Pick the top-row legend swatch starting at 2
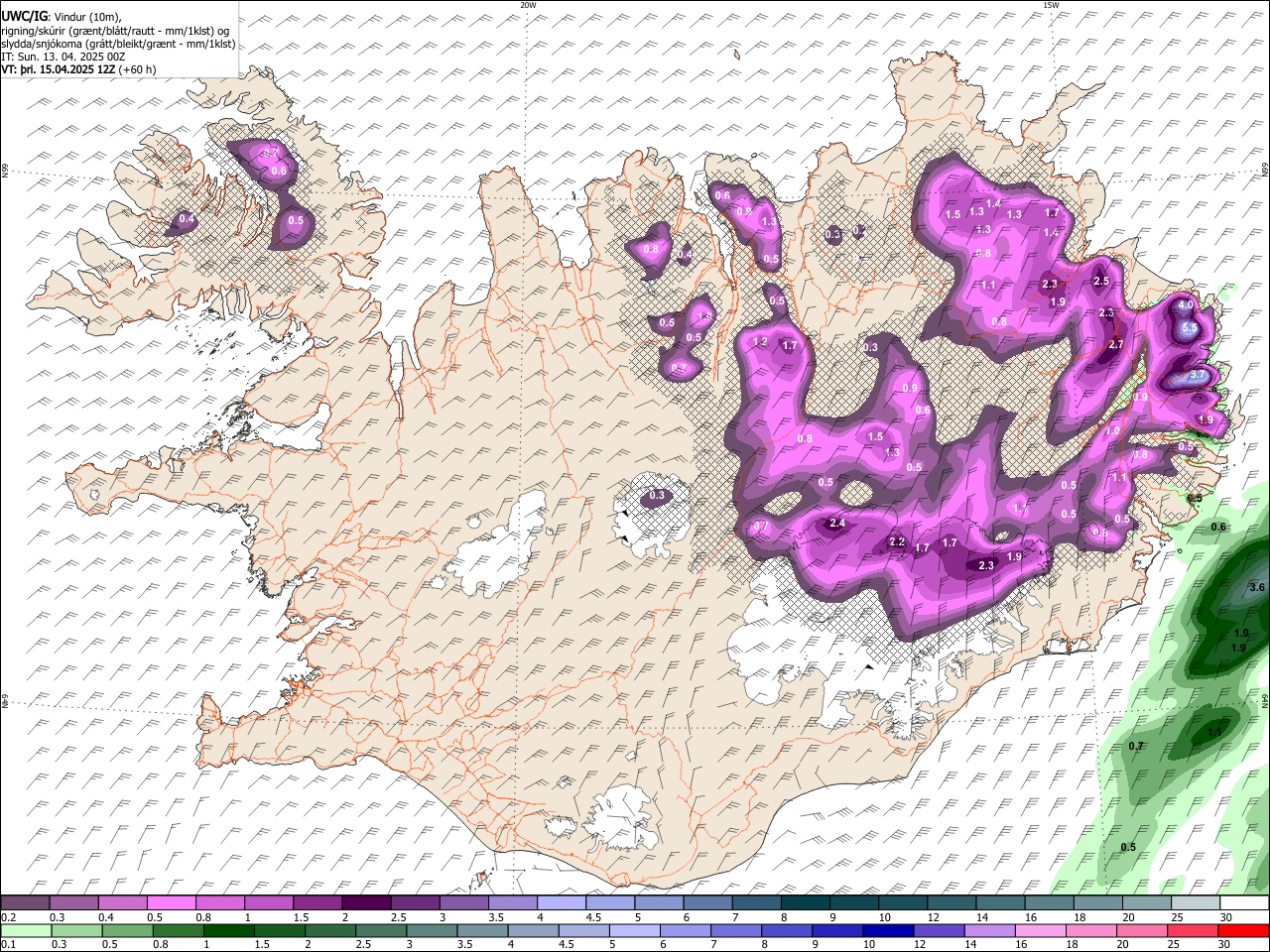1270x952 pixels. pos(365,902)
